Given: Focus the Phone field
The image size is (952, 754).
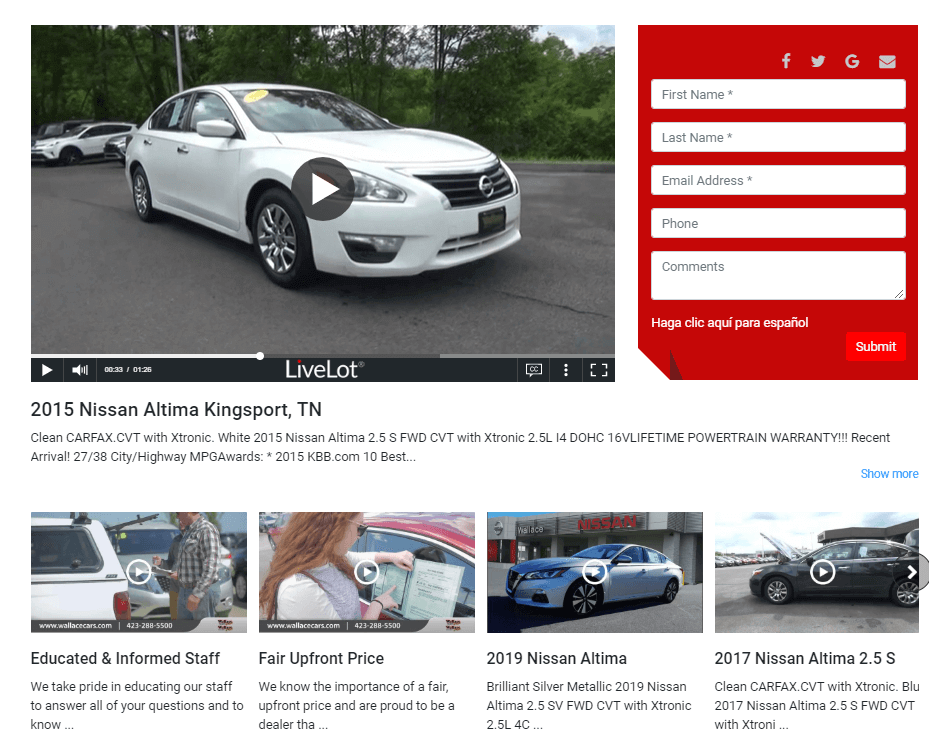Looking at the screenshot, I should (778, 223).
